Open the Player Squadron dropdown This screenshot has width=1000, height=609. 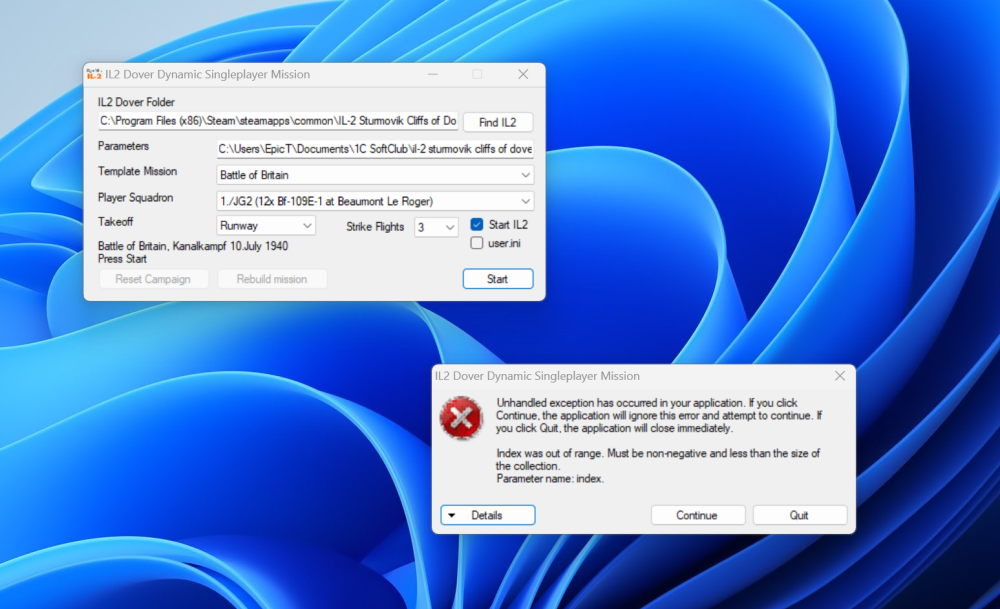coord(525,200)
